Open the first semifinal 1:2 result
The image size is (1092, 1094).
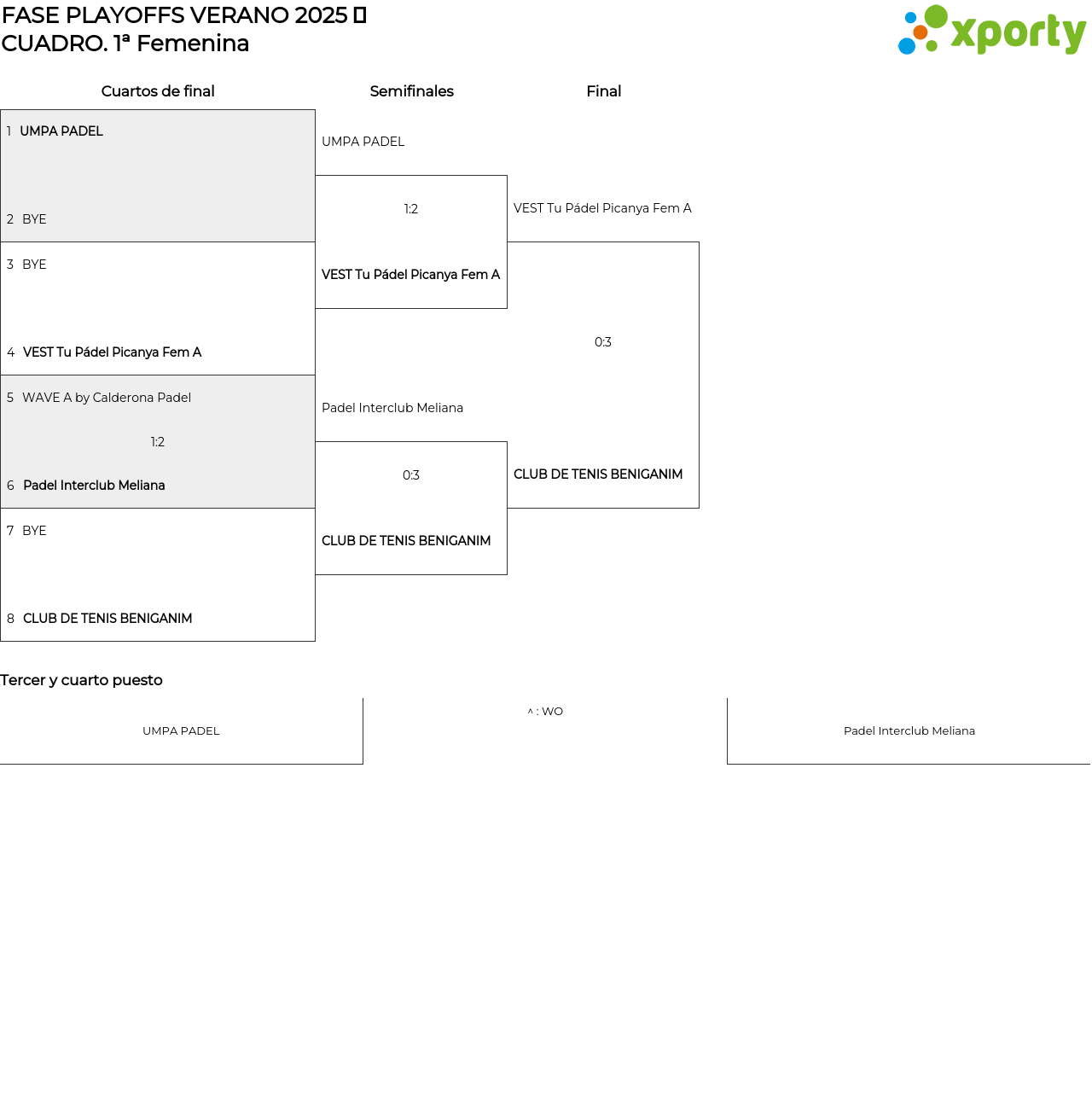[411, 209]
